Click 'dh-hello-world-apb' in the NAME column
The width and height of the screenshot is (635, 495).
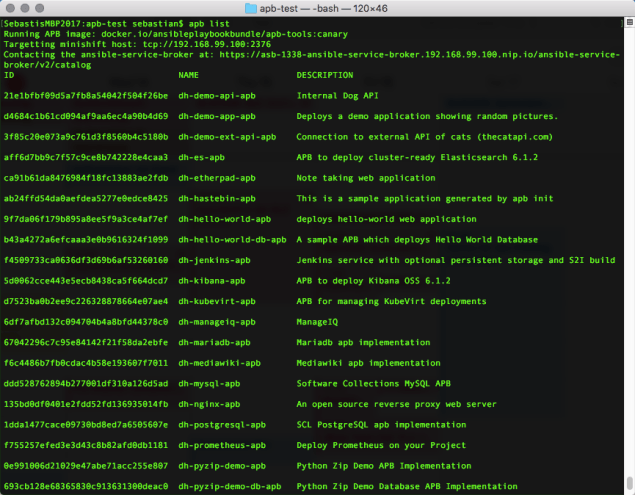(225, 219)
